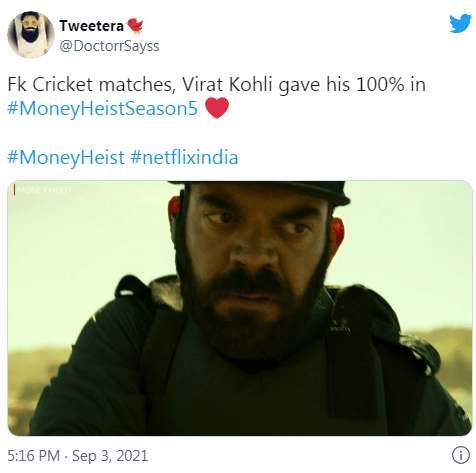The height and width of the screenshot is (473, 476).
Task: Open the Tweetera profile avatar
Action: pyautogui.click(x=31, y=35)
